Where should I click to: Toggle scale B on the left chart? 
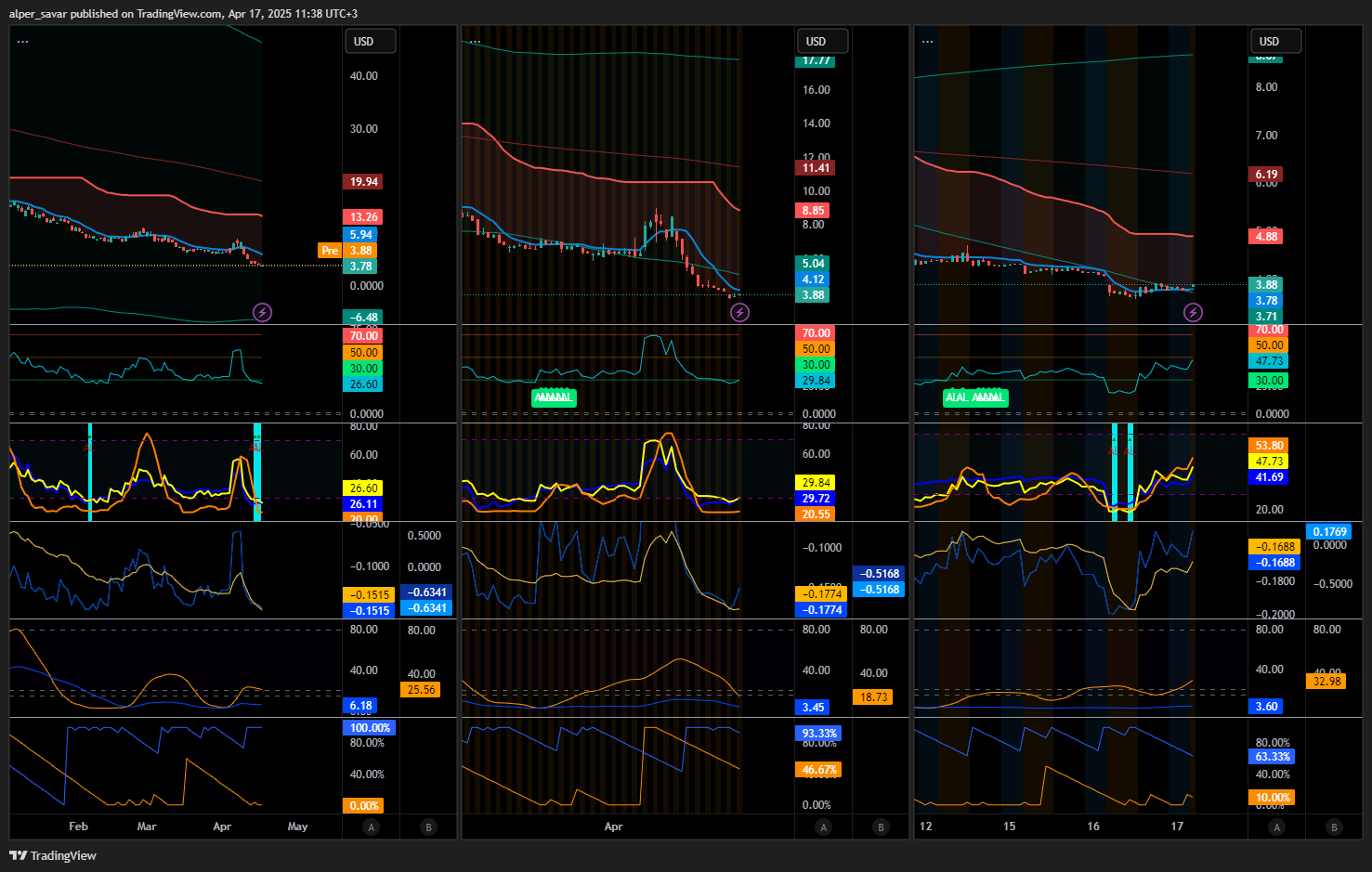coord(428,826)
